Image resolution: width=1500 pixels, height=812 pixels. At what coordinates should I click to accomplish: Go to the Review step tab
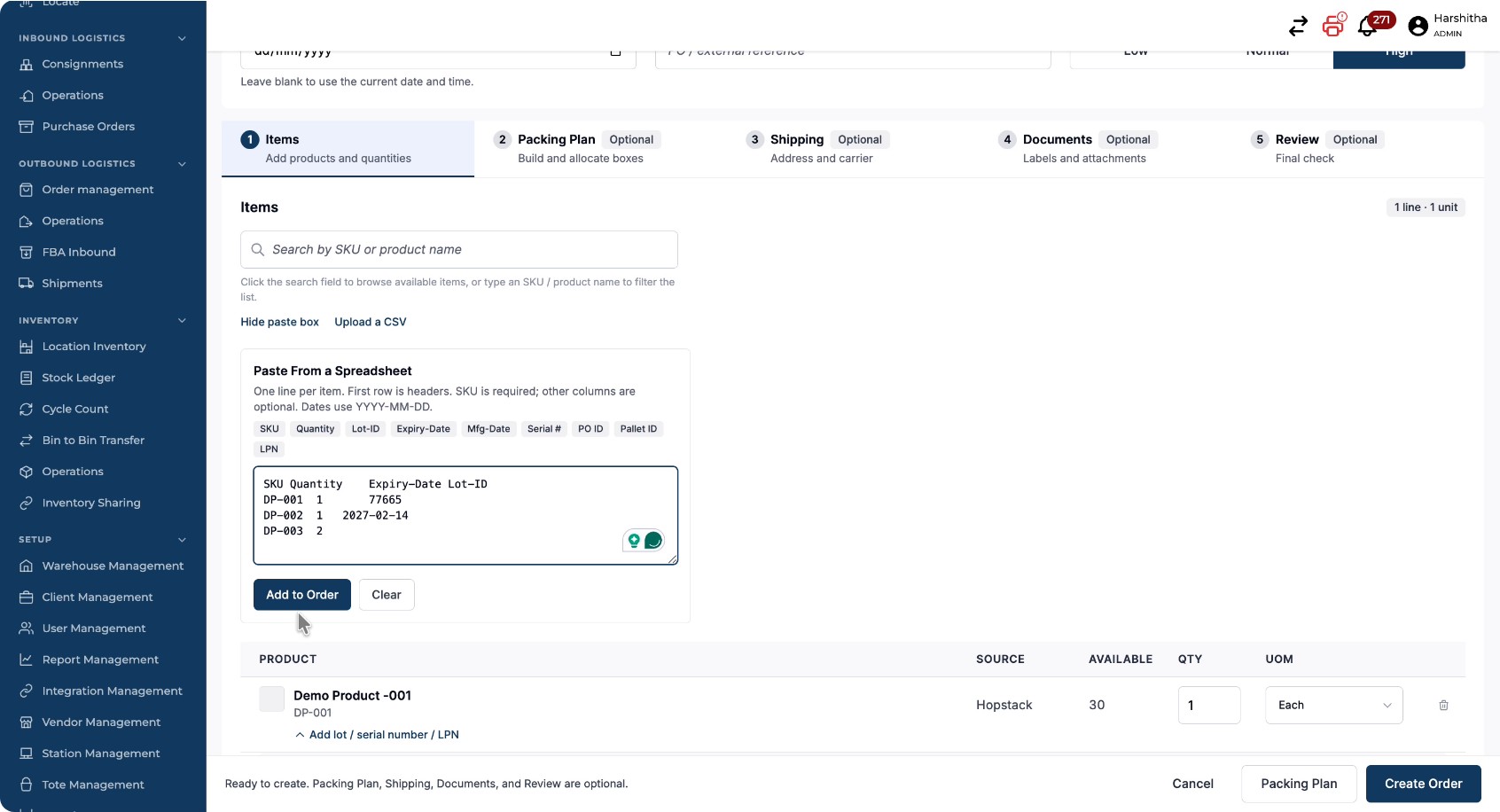pyautogui.click(x=1358, y=148)
